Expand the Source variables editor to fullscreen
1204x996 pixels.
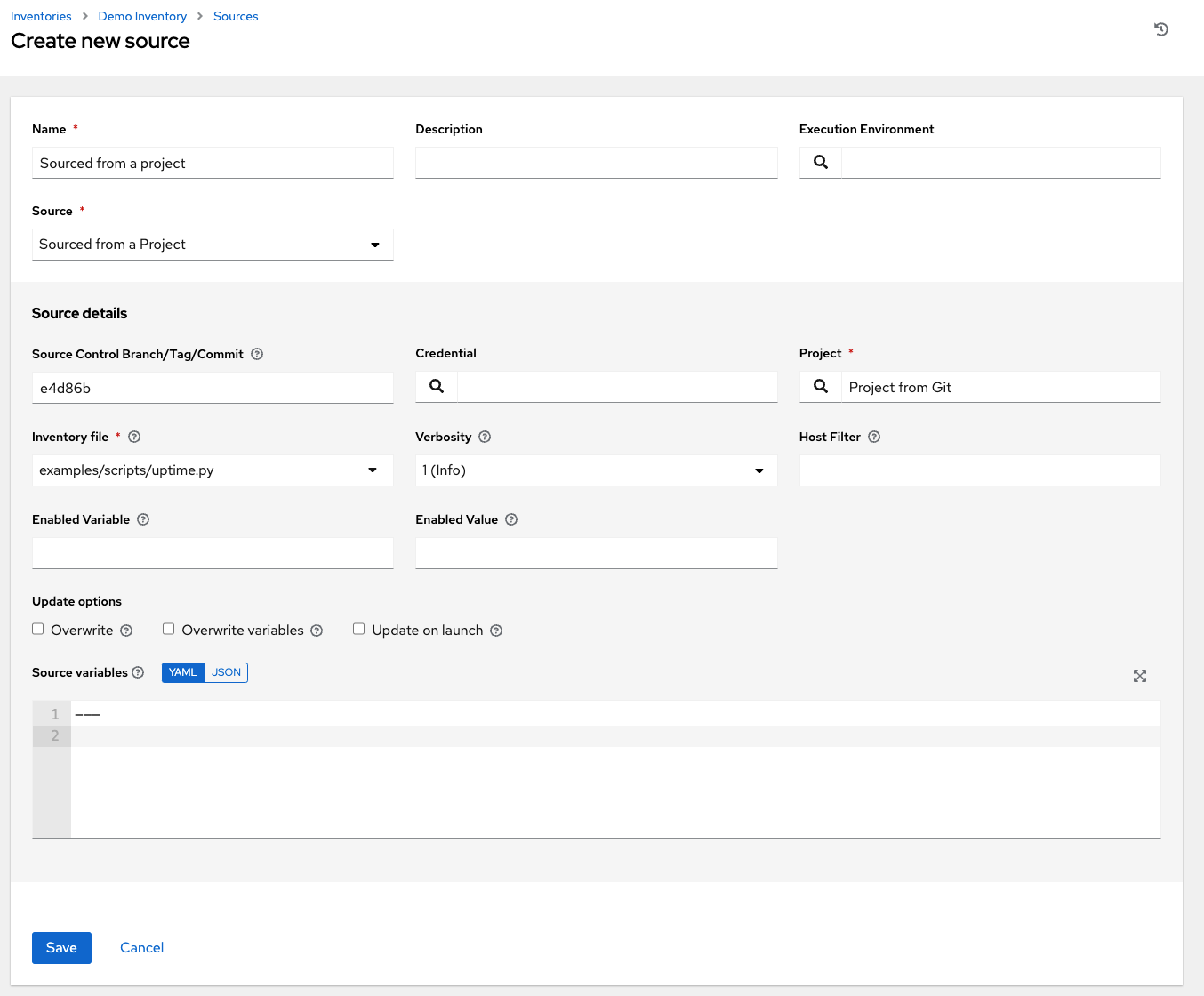1140,676
